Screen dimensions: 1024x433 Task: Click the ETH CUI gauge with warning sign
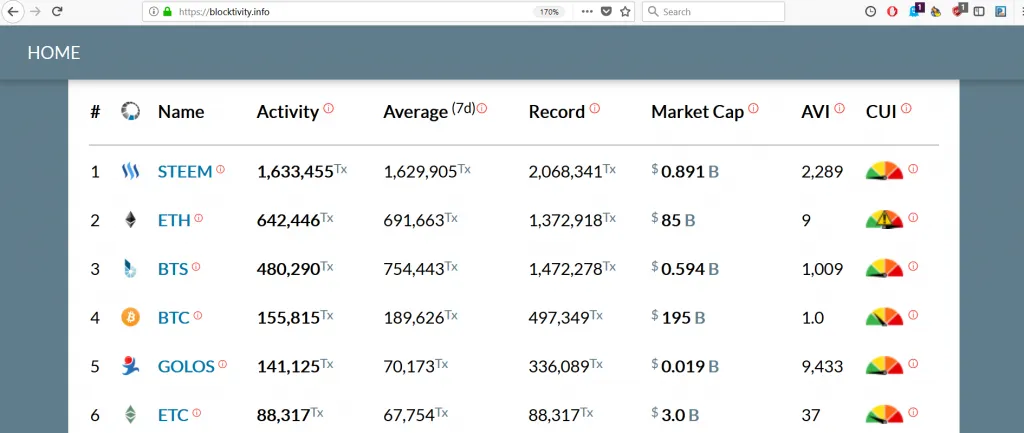(884, 219)
